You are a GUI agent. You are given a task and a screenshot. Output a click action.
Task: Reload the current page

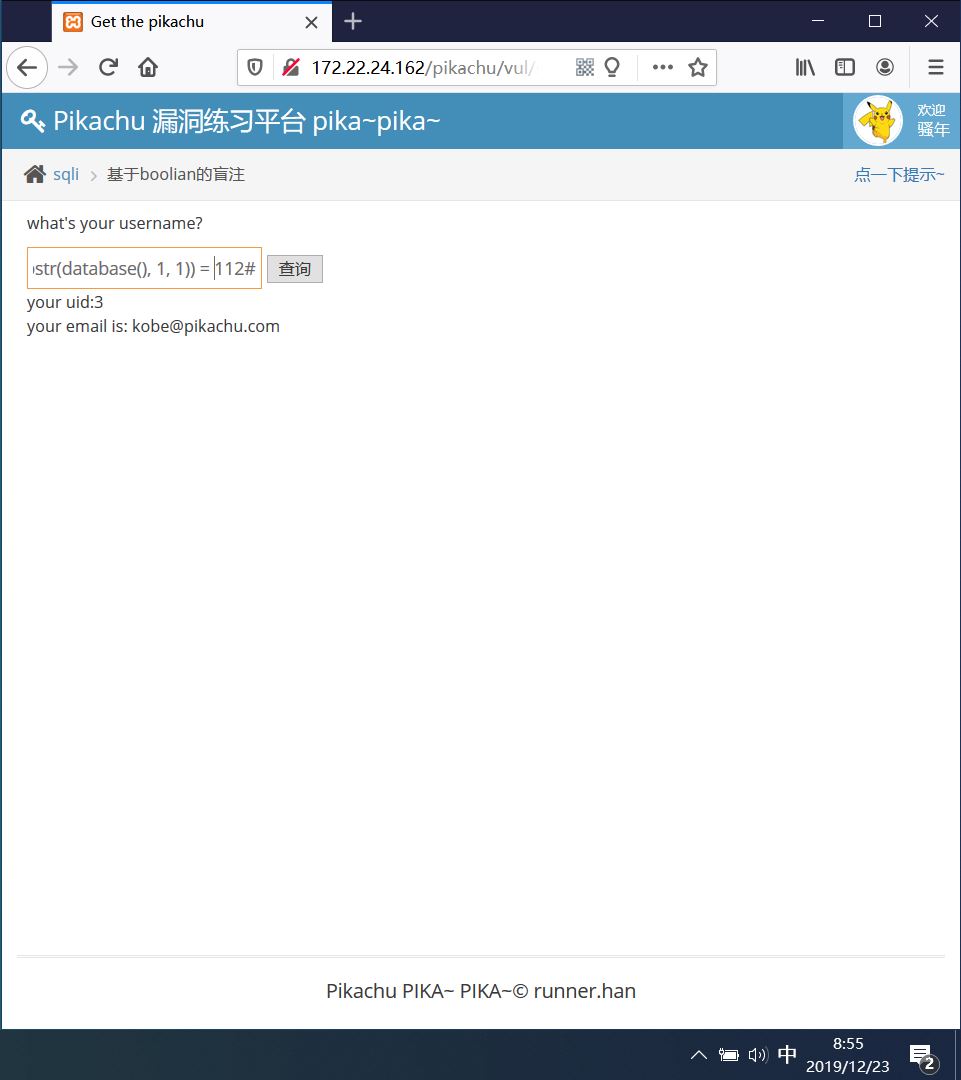pos(108,68)
